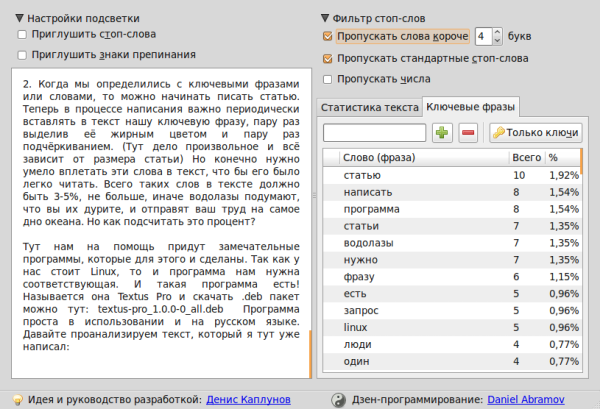Viewport: 600px width, 409px height.
Task: Click the red minus remove-phrase icon
Action: click(x=468, y=133)
